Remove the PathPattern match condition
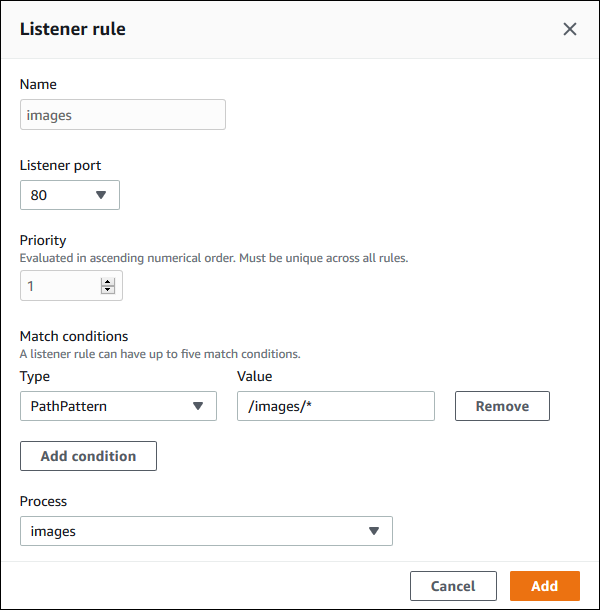 click(502, 406)
